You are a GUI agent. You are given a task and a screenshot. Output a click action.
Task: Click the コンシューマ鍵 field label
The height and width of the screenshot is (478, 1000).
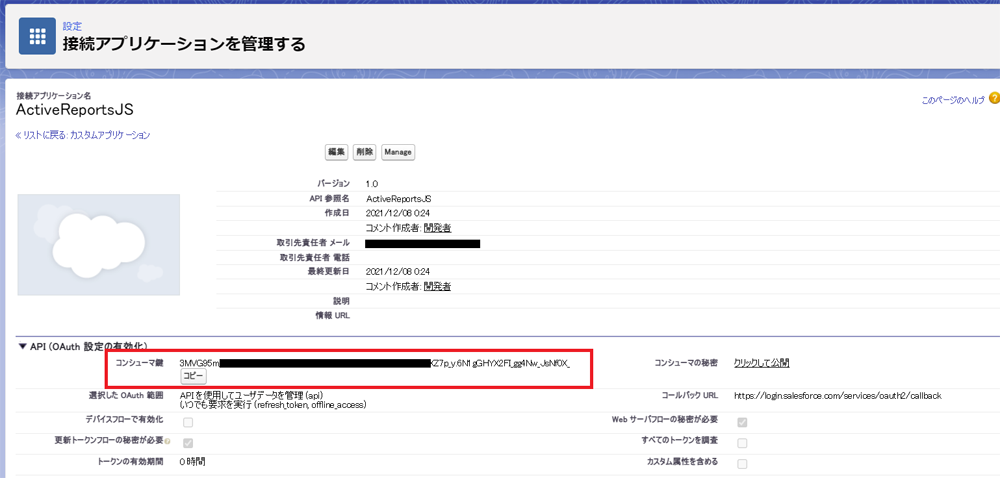(x=139, y=363)
